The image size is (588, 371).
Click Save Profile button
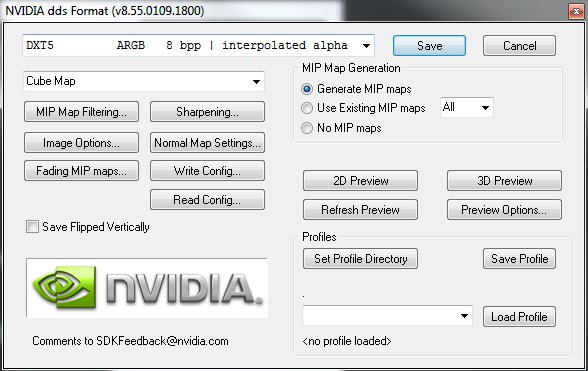coord(519,258)
